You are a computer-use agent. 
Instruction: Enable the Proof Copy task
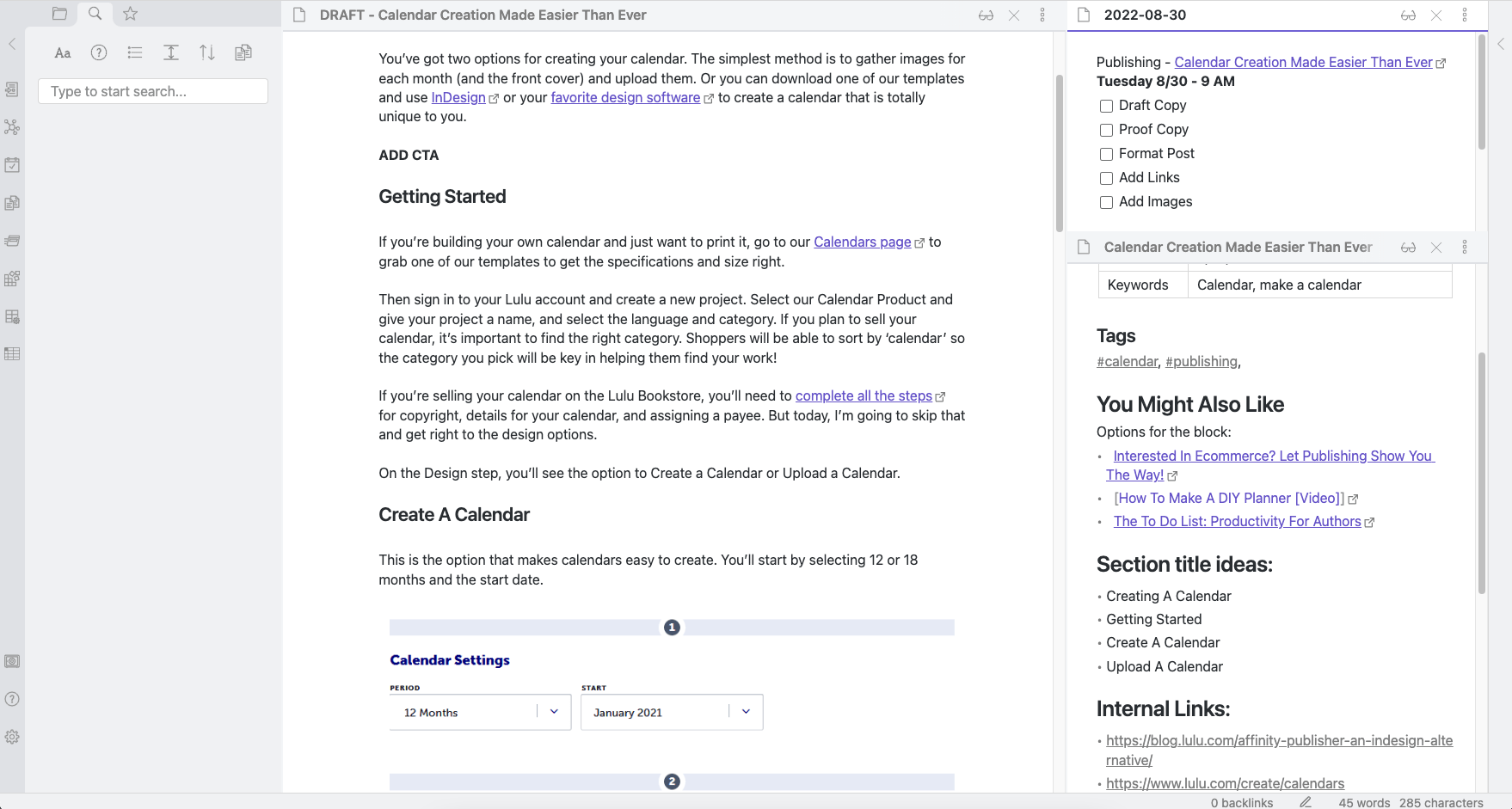pyautogui.click(x=1106, y=130)
